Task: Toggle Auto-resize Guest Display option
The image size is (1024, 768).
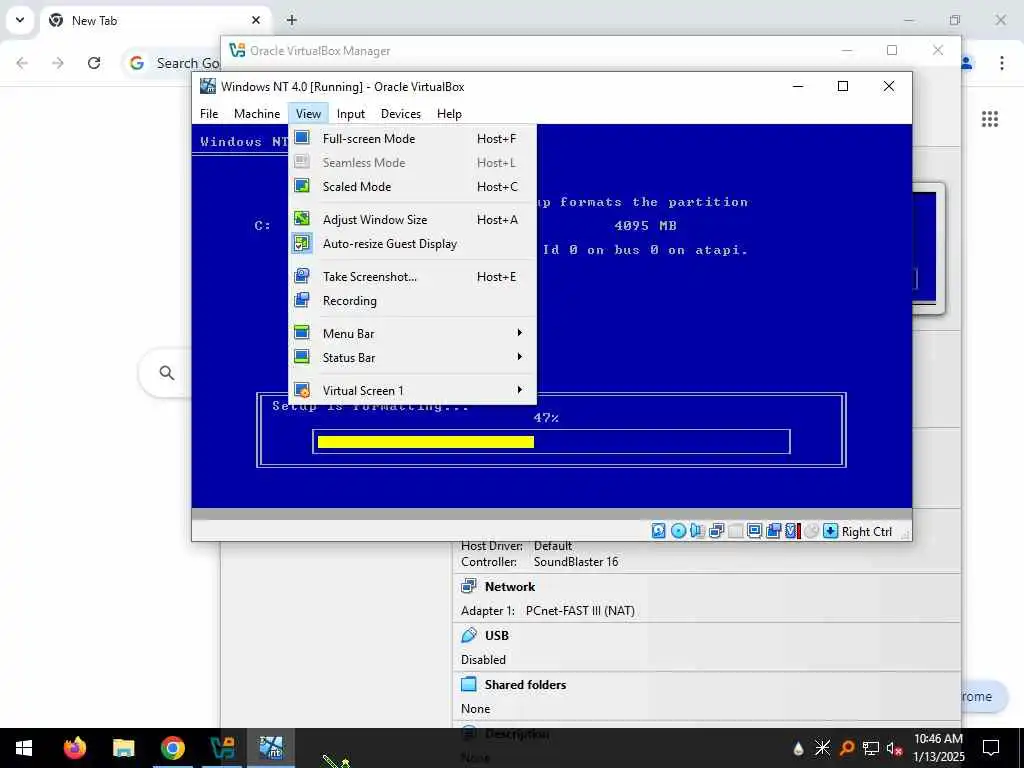Action: (x=413, y=244)
